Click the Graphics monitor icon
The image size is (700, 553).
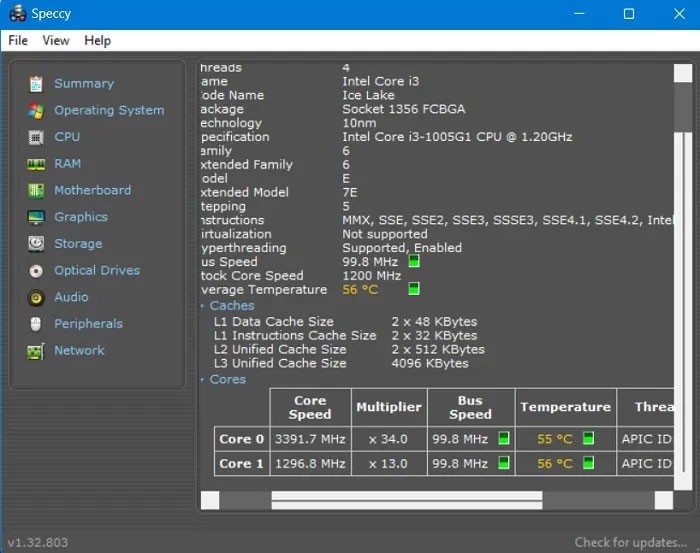click(x=36, y=217)
